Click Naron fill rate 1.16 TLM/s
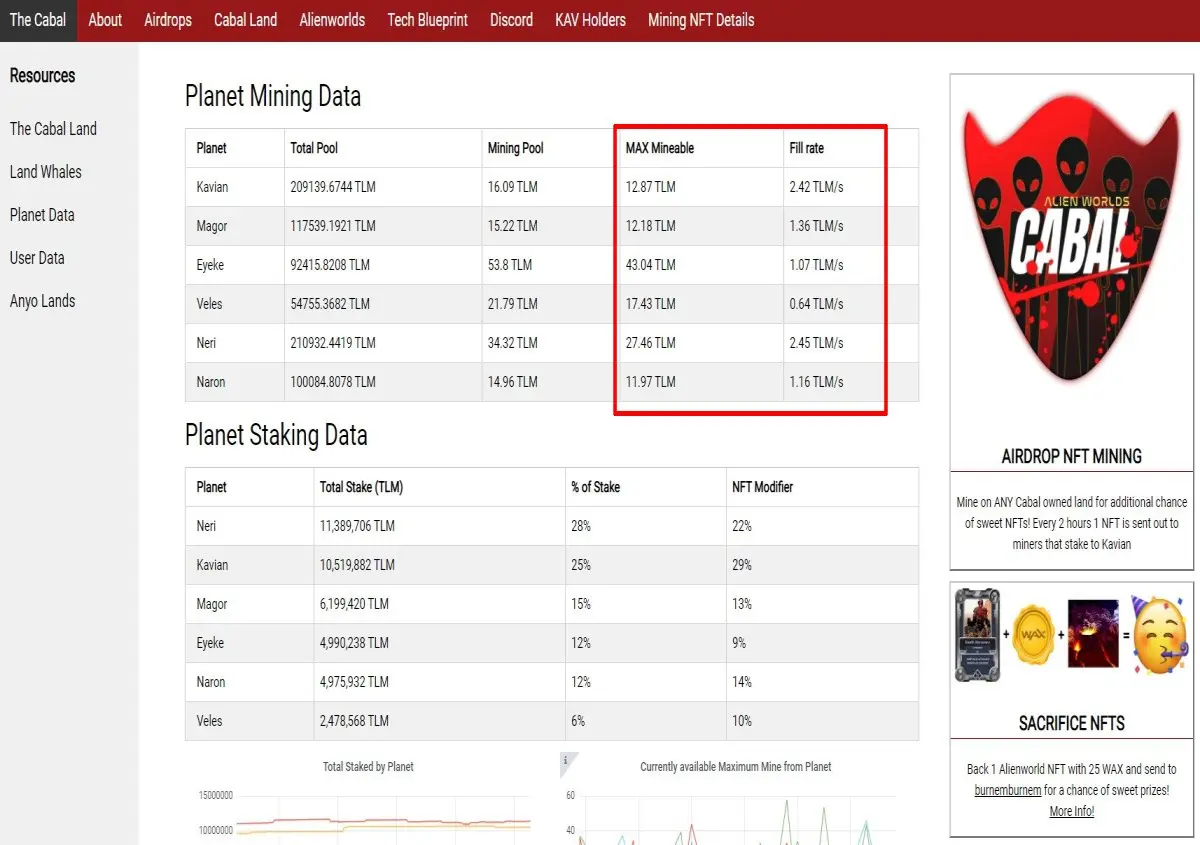The image size is (1200, 845). tap(816, 382)
